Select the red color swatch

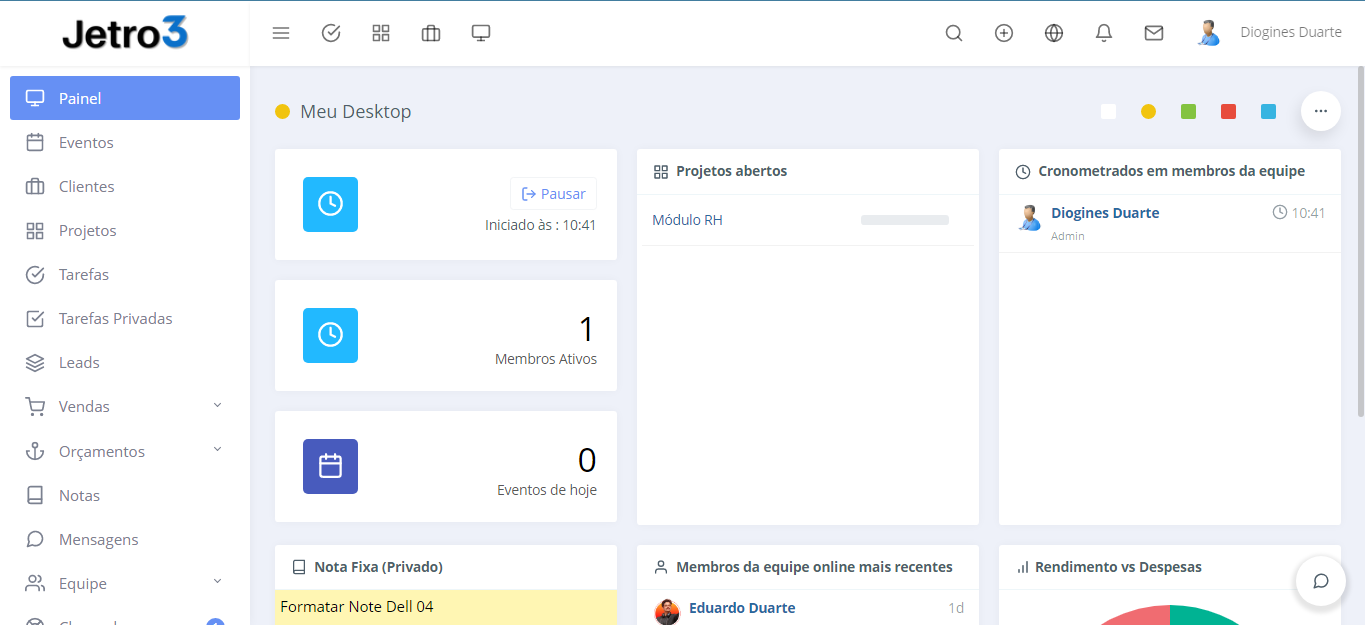pos(1228,112)
